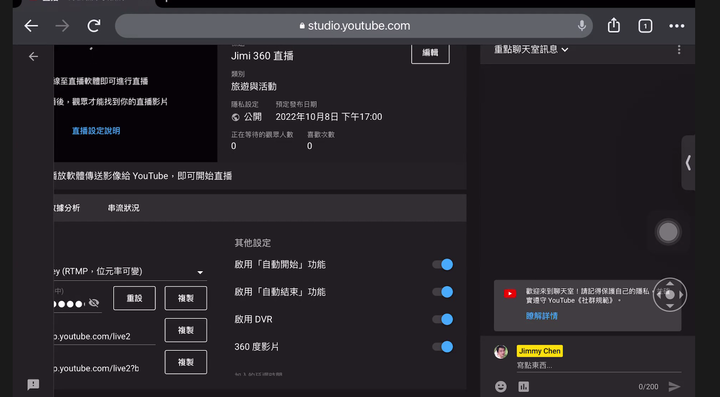
Task: Click the YouTube Studio back arrow
Action: coord(33,56)
